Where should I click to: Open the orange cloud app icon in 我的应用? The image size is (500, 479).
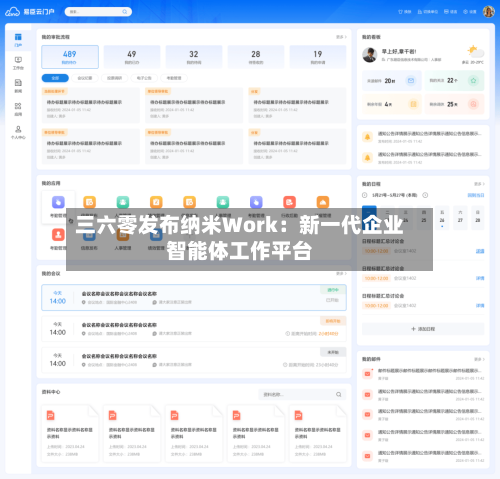[323, 202]
